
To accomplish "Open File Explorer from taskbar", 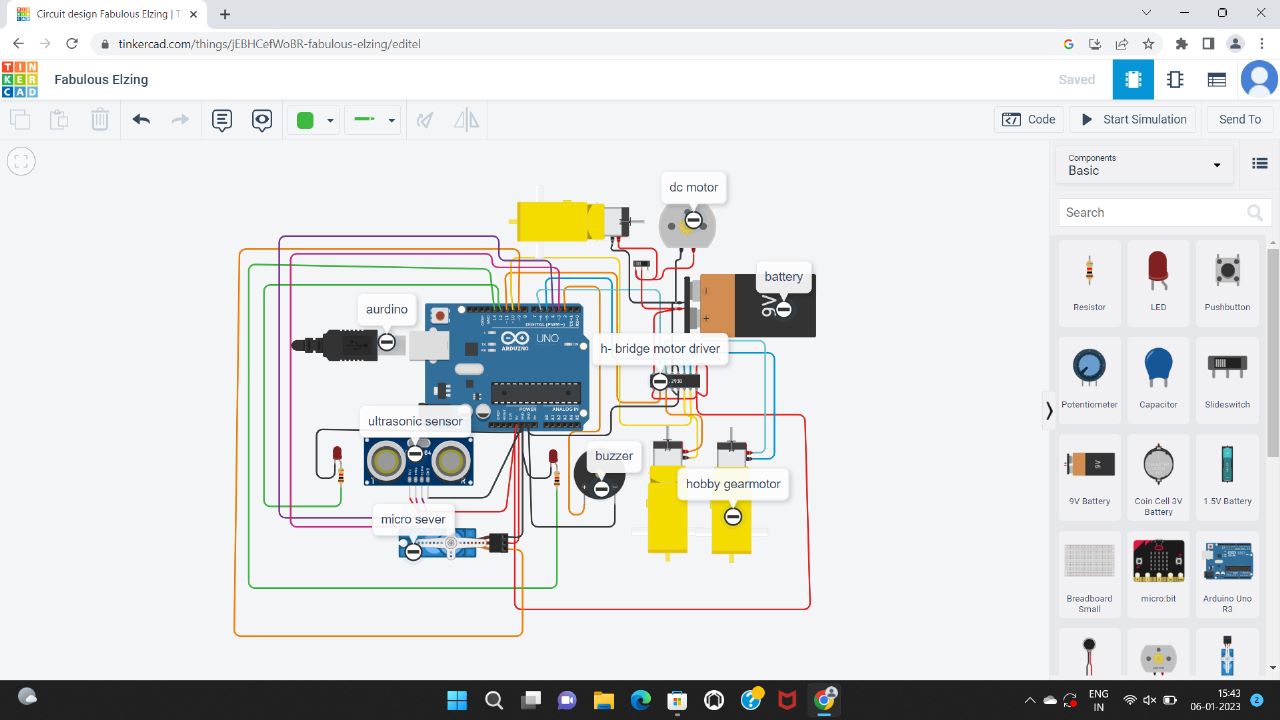I will (x=603, y=699).
